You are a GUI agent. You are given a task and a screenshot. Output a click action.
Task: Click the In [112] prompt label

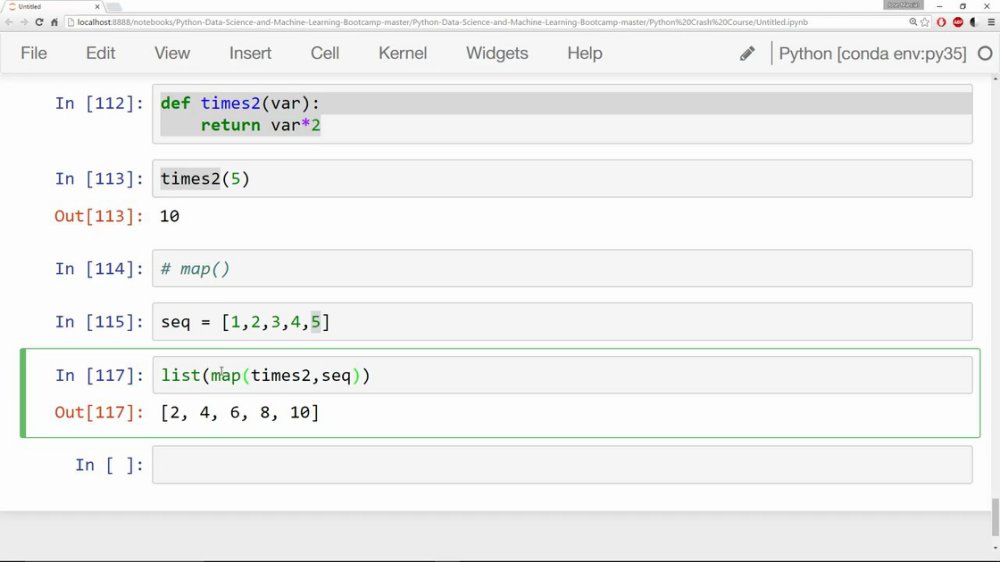[99, 103]
